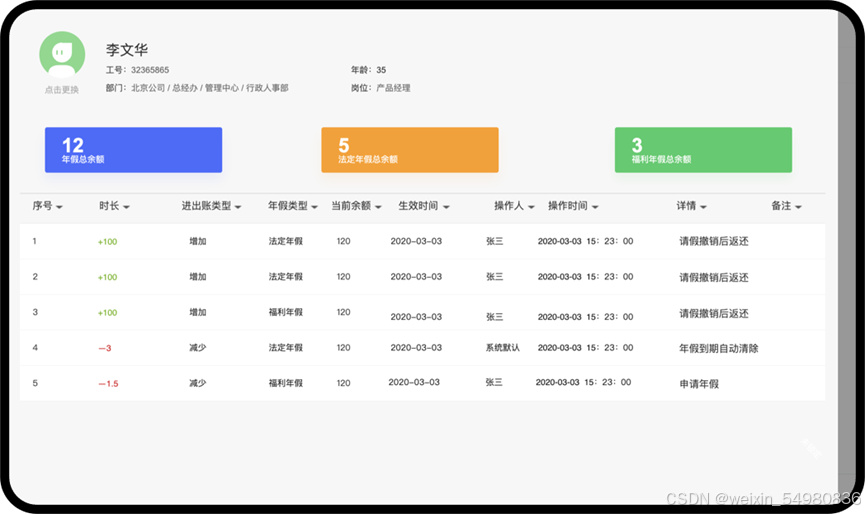Viewport: 865px width, 514px height.
Task: Click the green user avatar icon
Action: pos(62,54)
